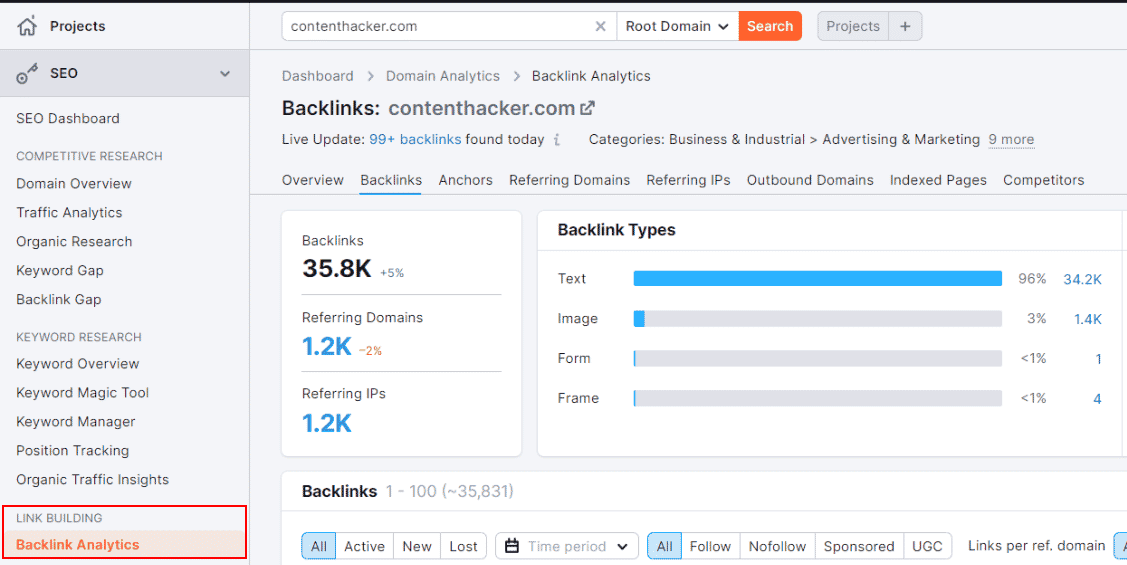Go to Domain Analytics breadcrumb
Image resolution: width=1127 pixels, height=565 pixels.
(443, 75)
